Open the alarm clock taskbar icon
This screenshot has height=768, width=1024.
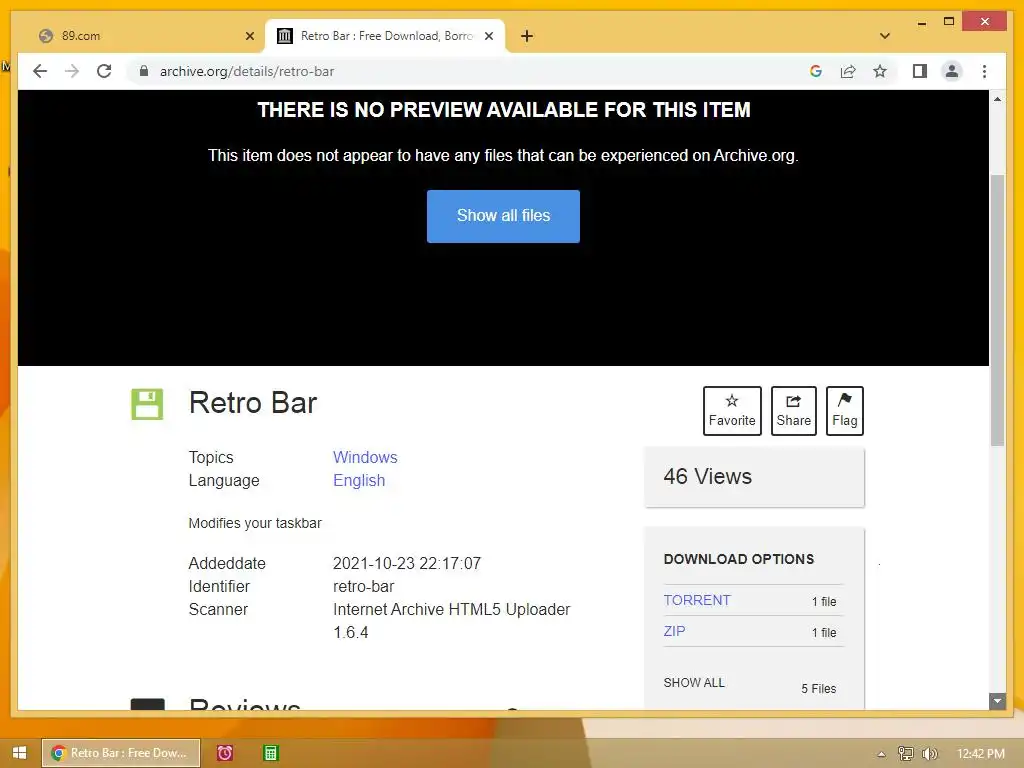tap(225, 753)
